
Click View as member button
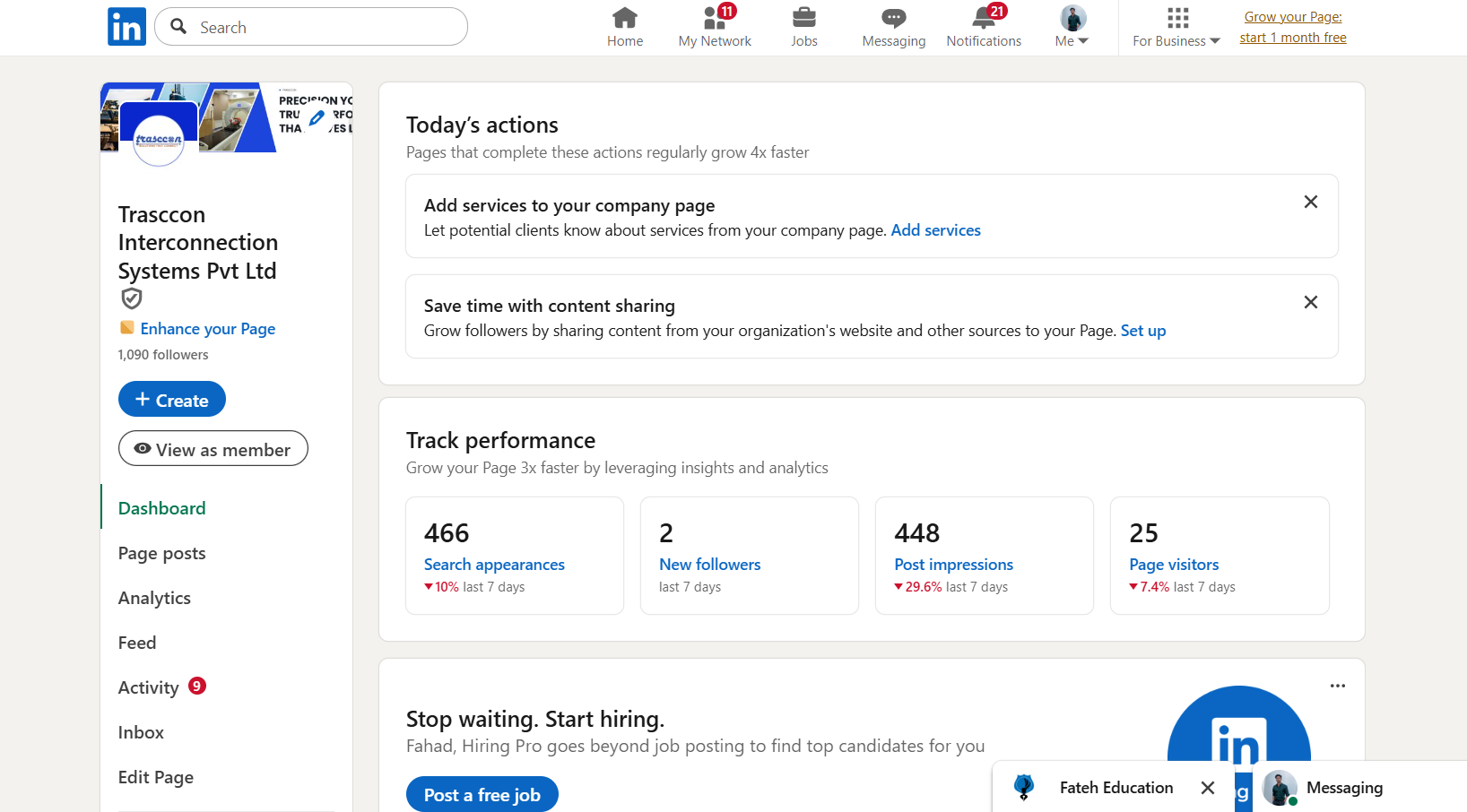(x=213, y=449)
